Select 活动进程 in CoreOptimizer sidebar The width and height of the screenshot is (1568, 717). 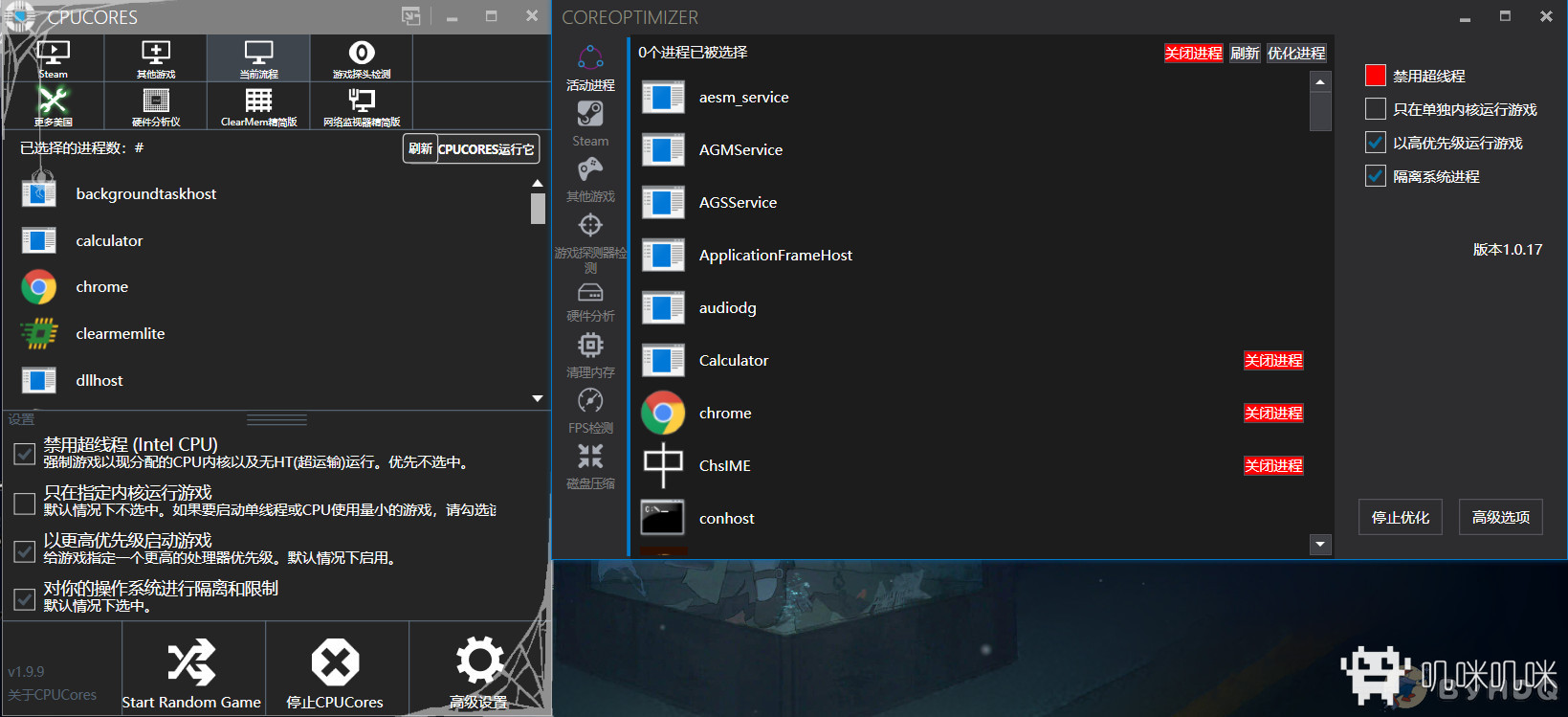pos(590,68)
